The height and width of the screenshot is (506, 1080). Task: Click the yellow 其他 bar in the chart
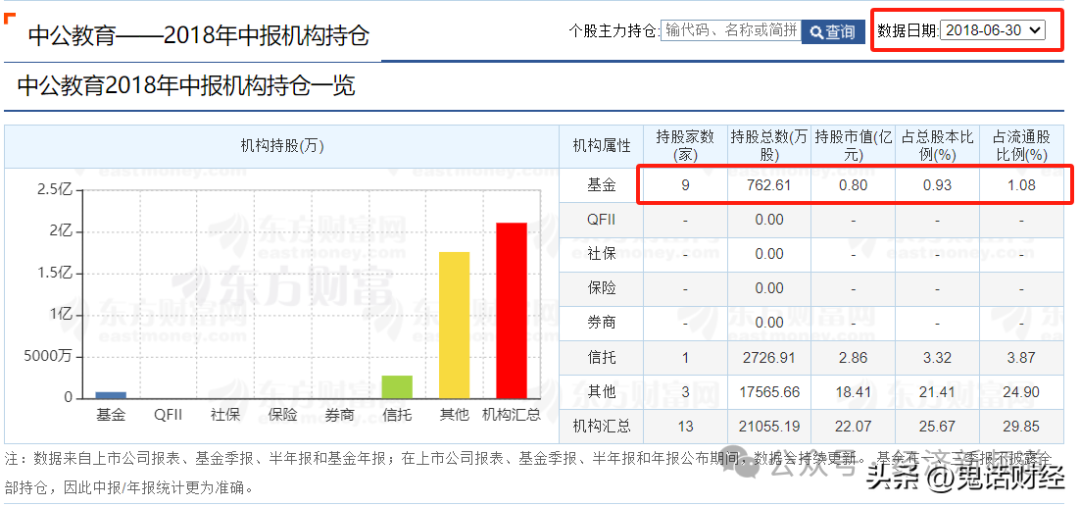[454, 325]
